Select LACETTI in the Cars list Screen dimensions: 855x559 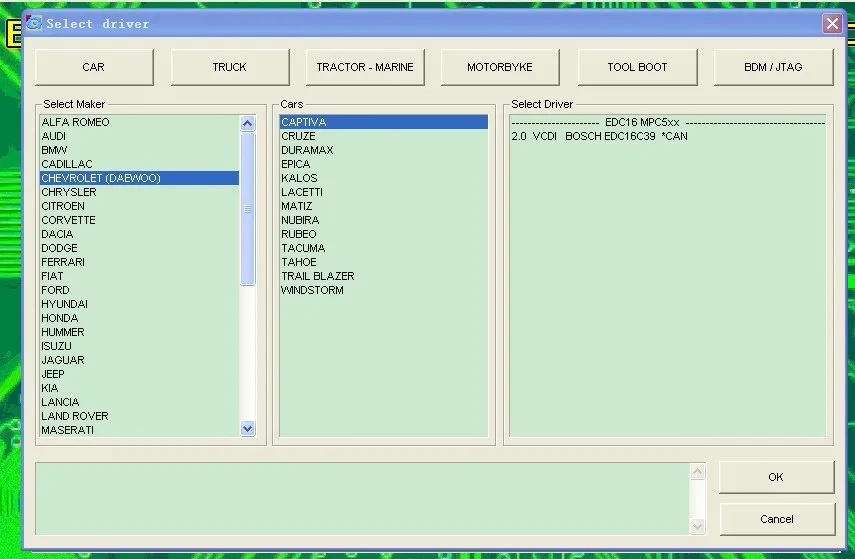click(384, 193)
